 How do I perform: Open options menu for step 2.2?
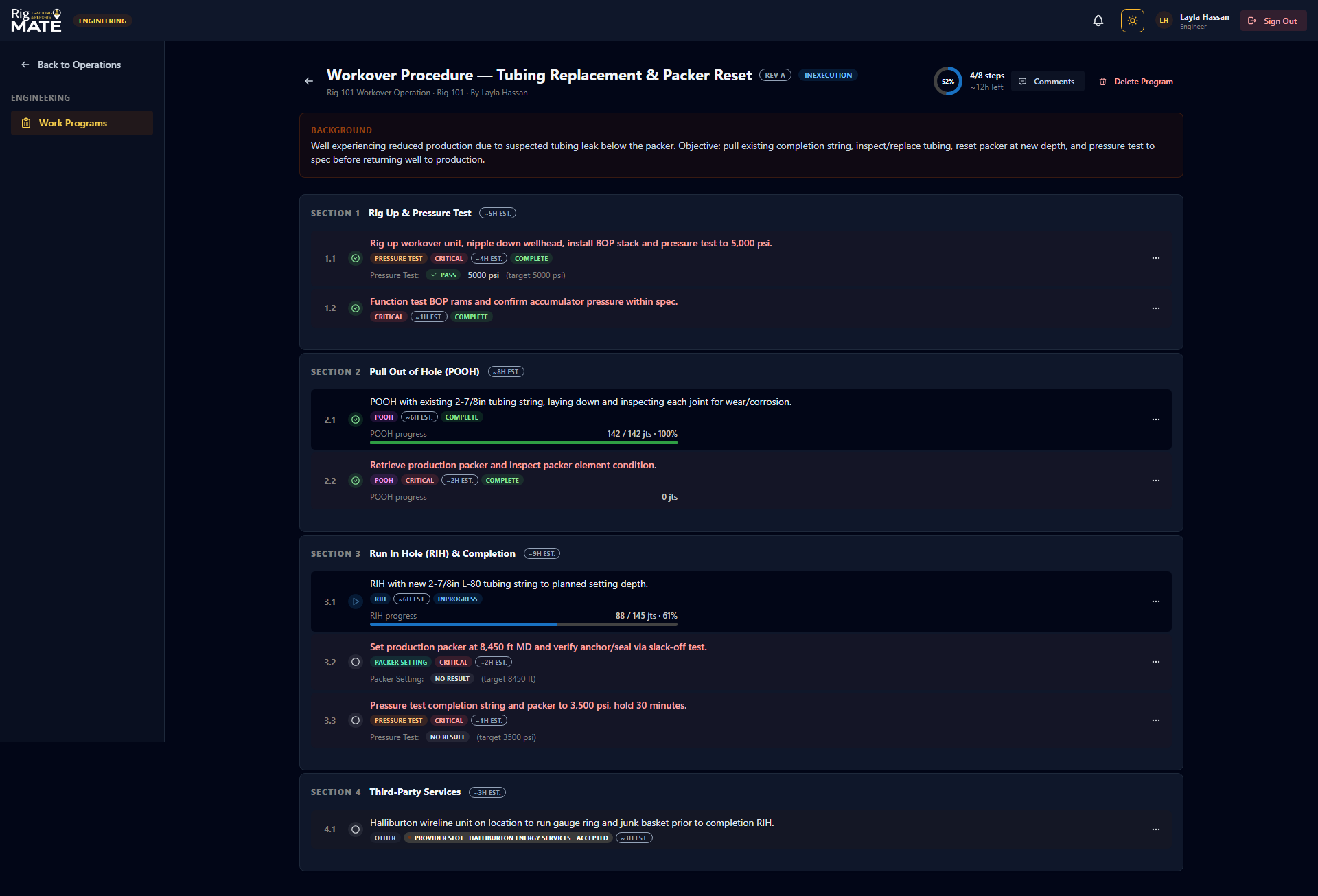[x=1156, y=481]
